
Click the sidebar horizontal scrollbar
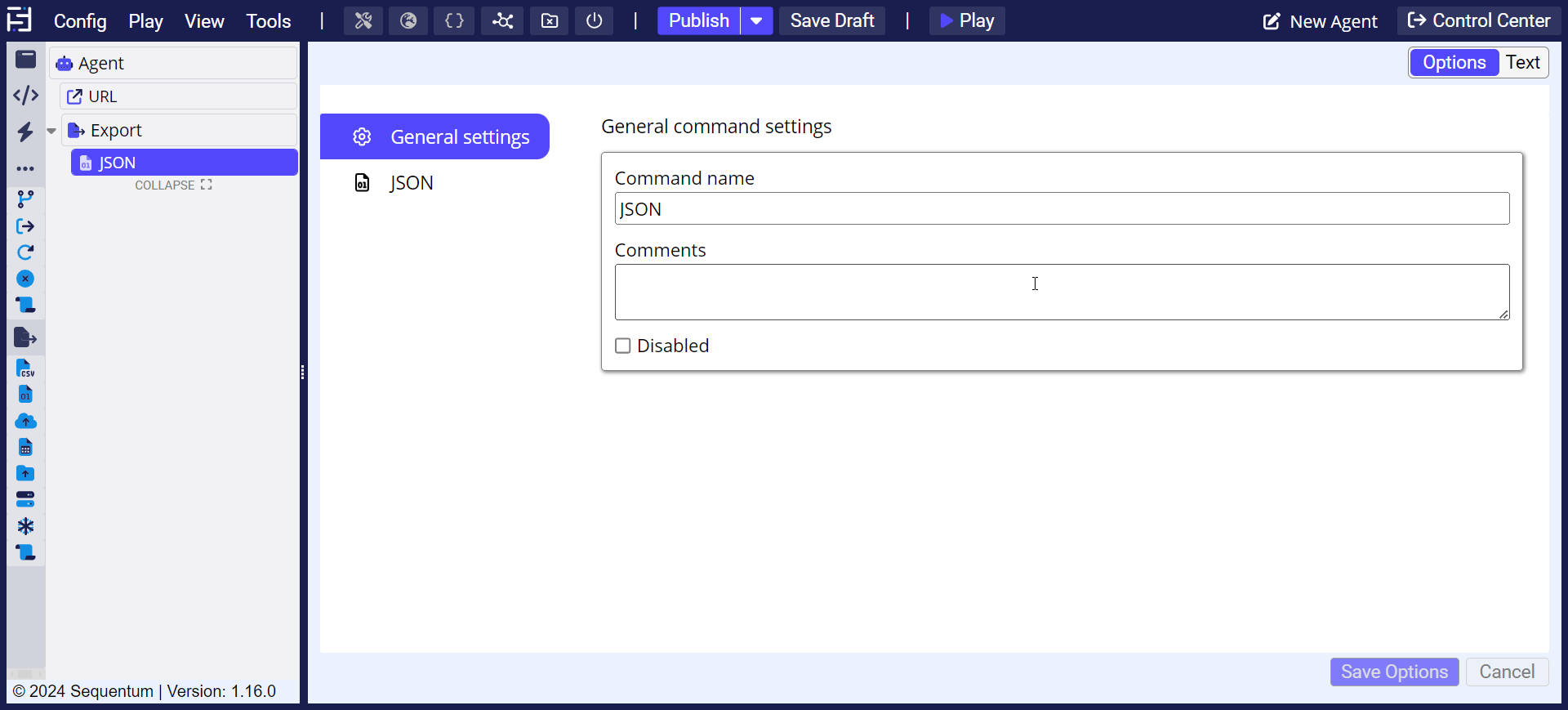[25, 674]
